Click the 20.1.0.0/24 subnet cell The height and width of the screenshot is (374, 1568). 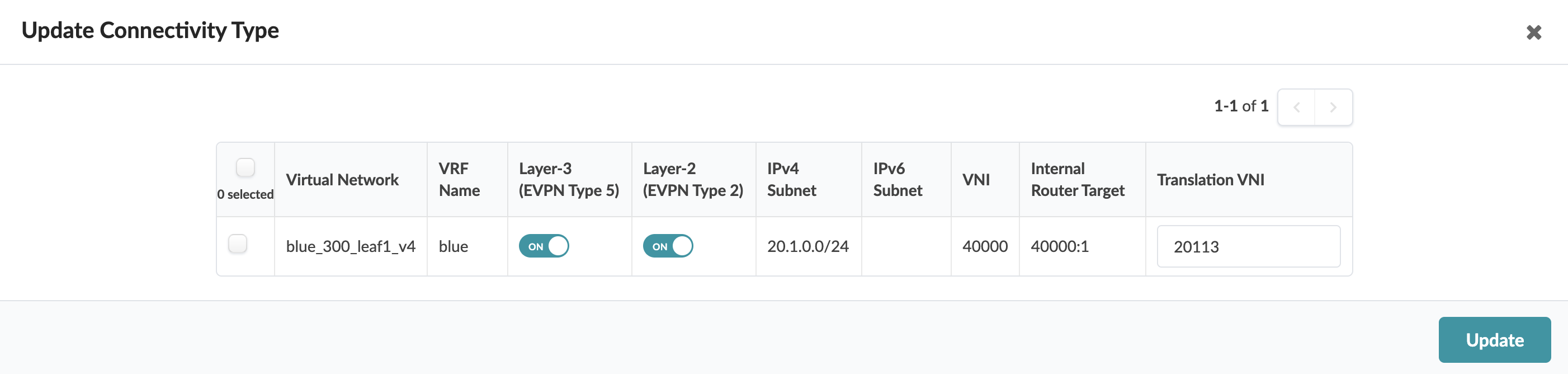point(807,246)
